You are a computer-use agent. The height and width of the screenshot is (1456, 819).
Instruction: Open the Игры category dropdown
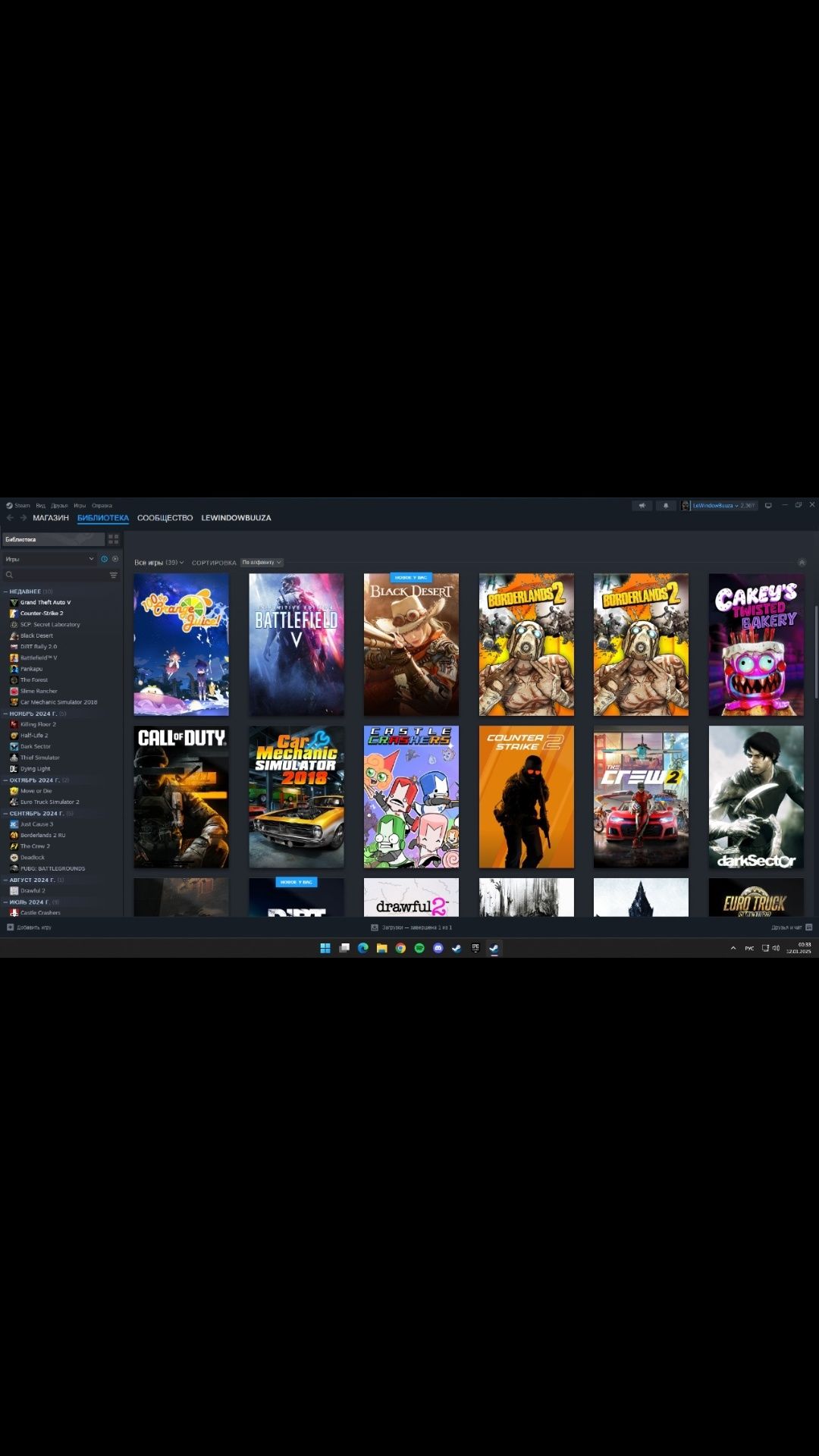[50, 559]
